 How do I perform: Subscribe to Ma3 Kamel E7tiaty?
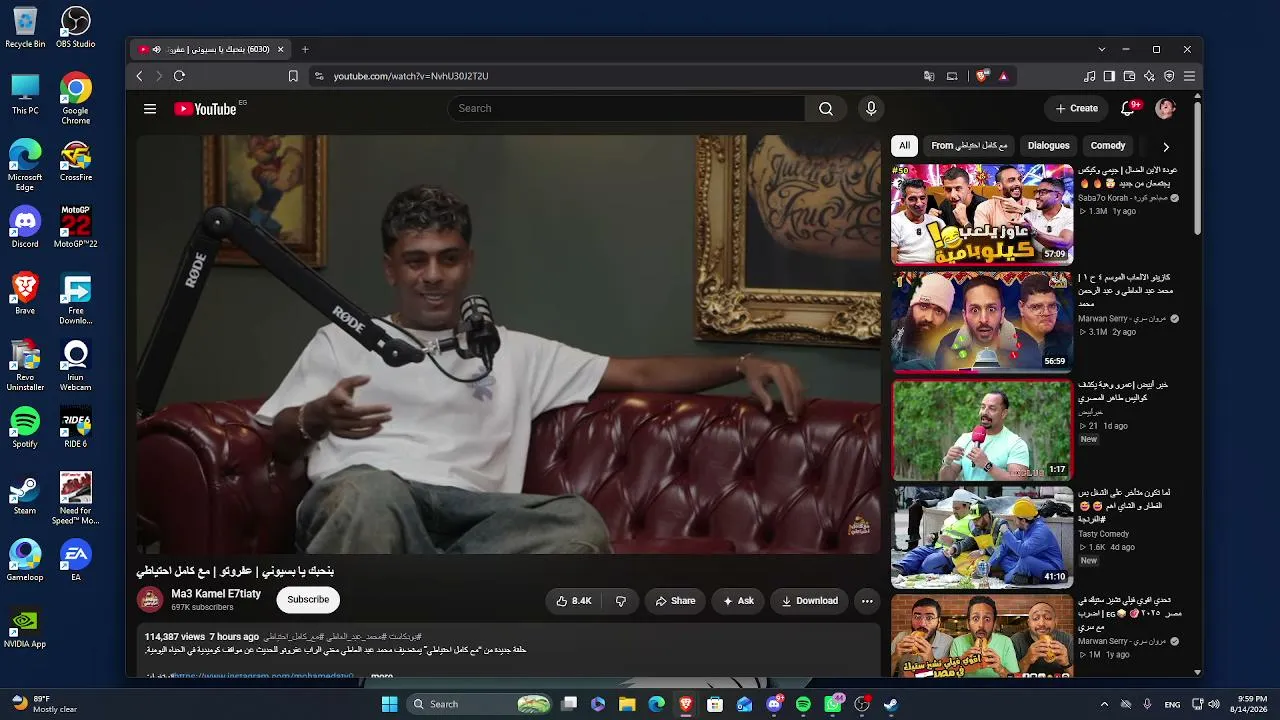click(x=308, y=600)
